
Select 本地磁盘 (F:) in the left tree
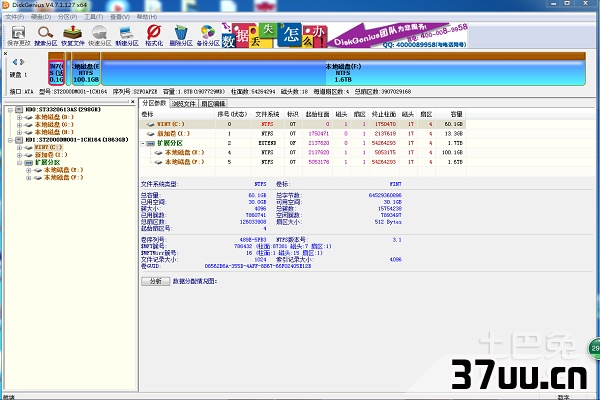pyautogui.click(x=64, y=178)
